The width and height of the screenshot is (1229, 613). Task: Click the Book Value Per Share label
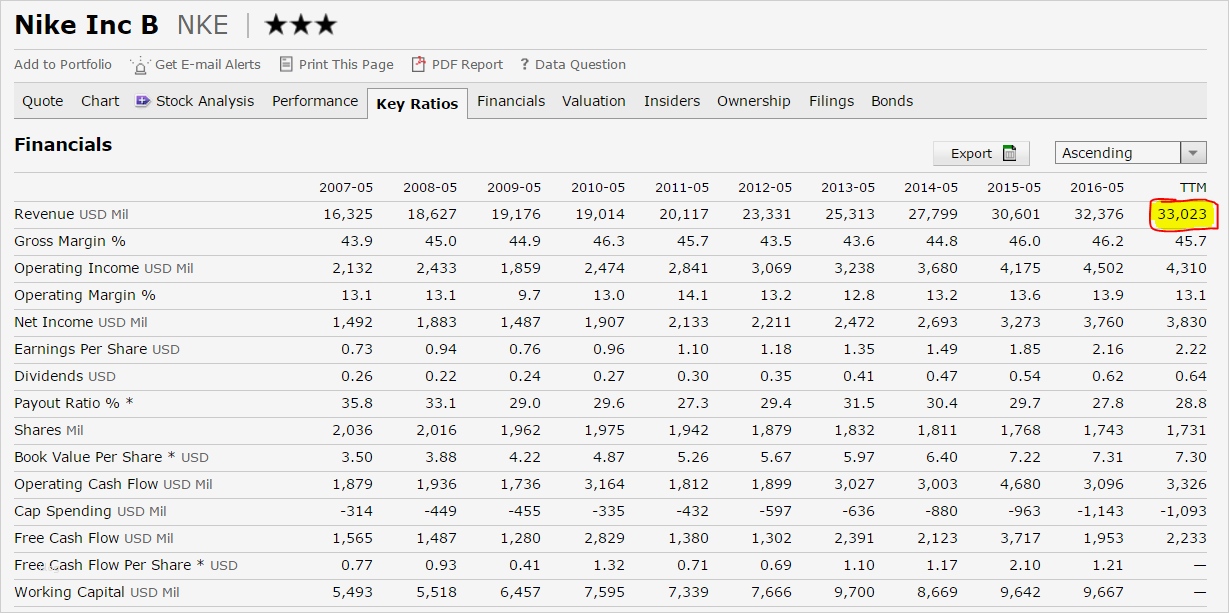pos(111,457)
